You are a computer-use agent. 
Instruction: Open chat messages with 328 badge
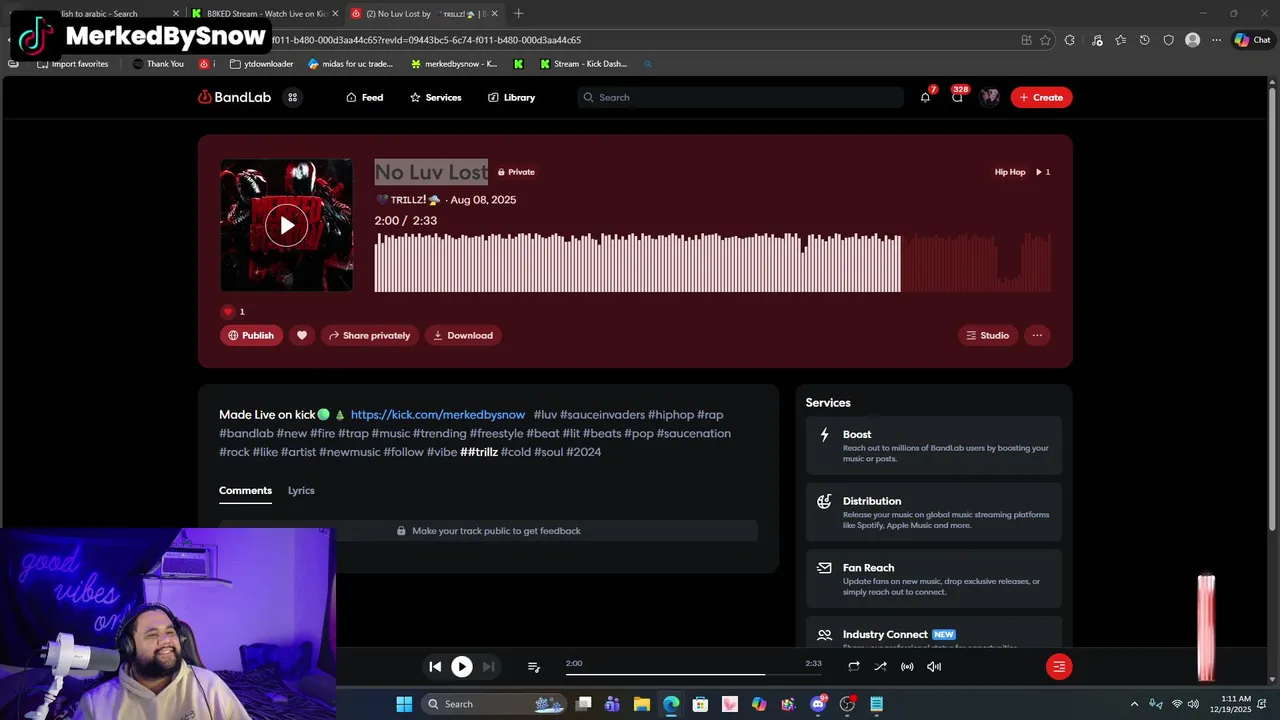(957, 97)
